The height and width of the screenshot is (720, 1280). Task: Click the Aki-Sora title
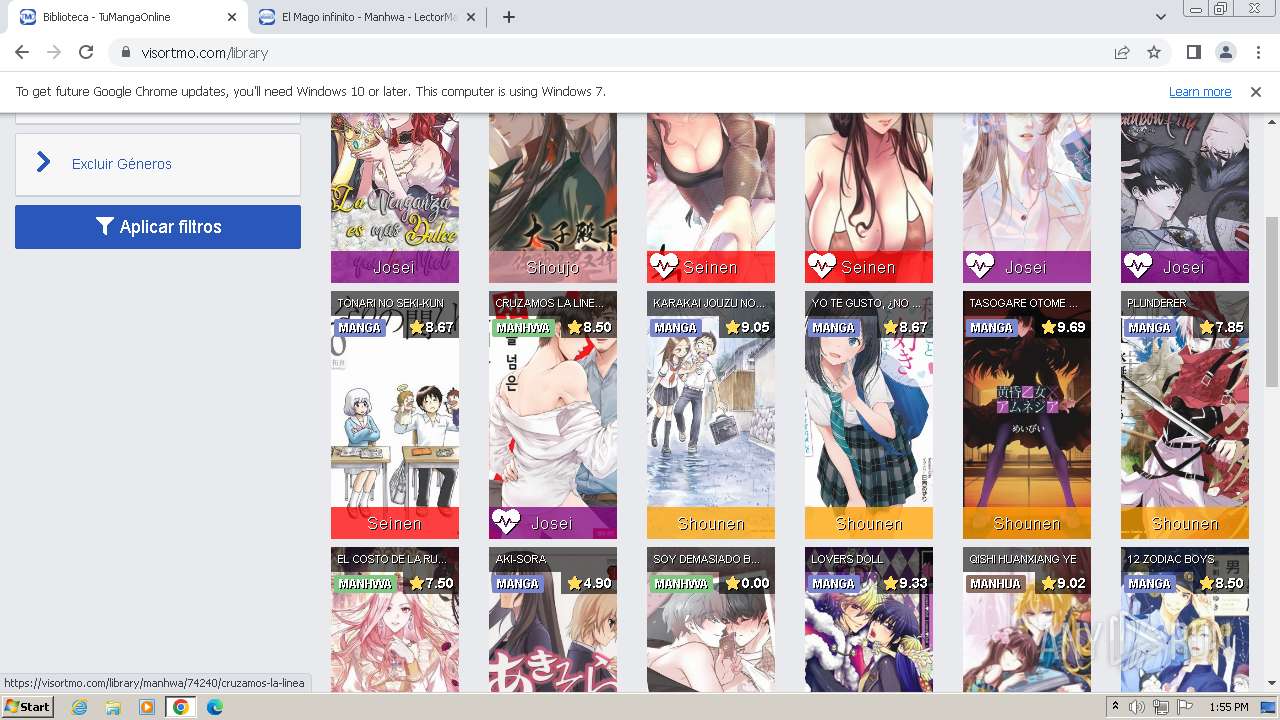coord(521,559)
